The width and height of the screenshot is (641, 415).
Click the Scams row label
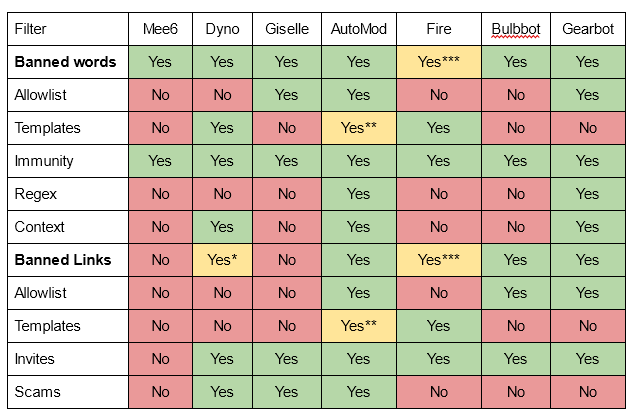point(37,392)
